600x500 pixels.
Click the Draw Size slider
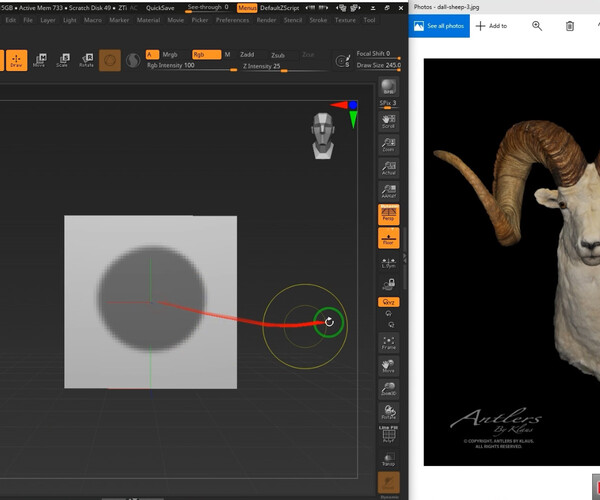pos(378,66)
